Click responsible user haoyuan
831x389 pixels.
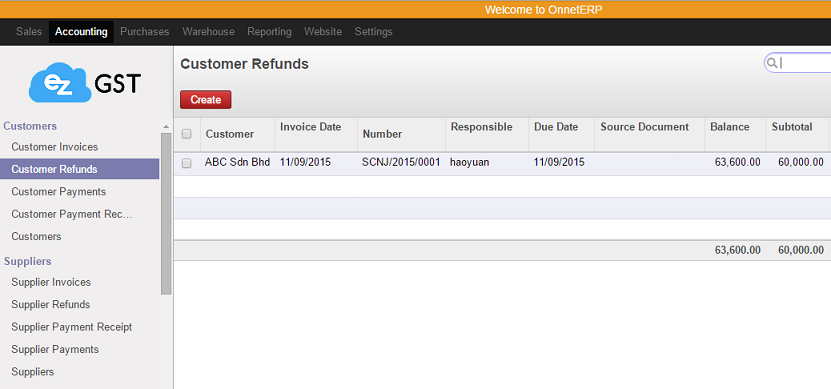(470, 163)
